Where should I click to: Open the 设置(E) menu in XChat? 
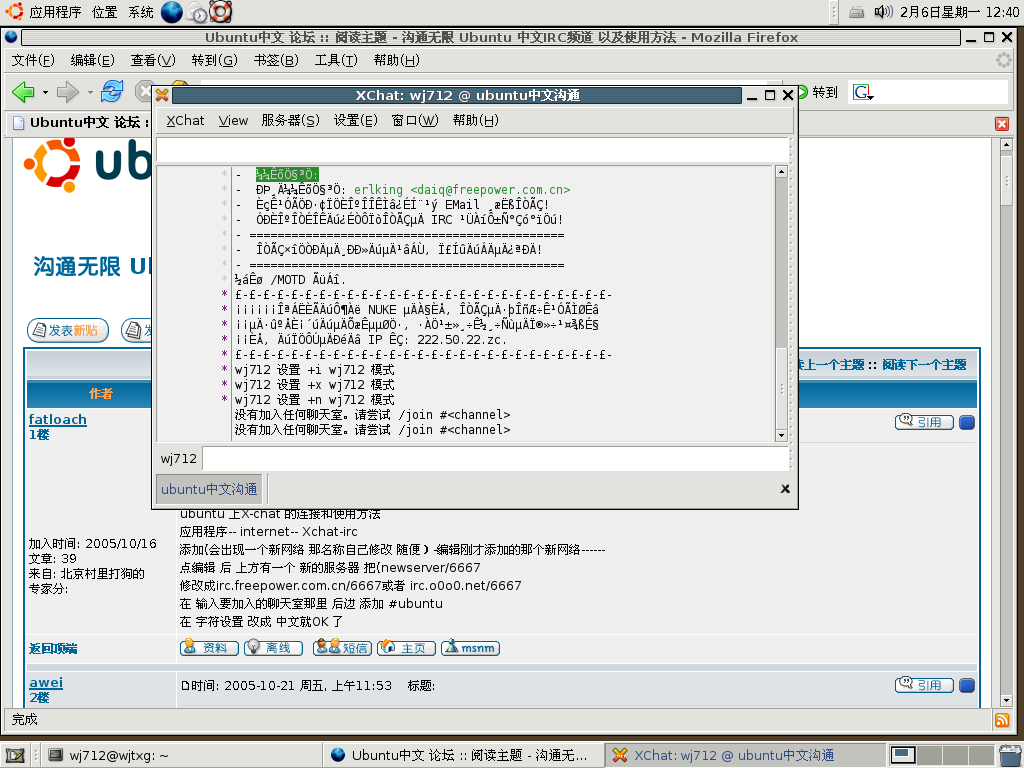coord(355,120)
